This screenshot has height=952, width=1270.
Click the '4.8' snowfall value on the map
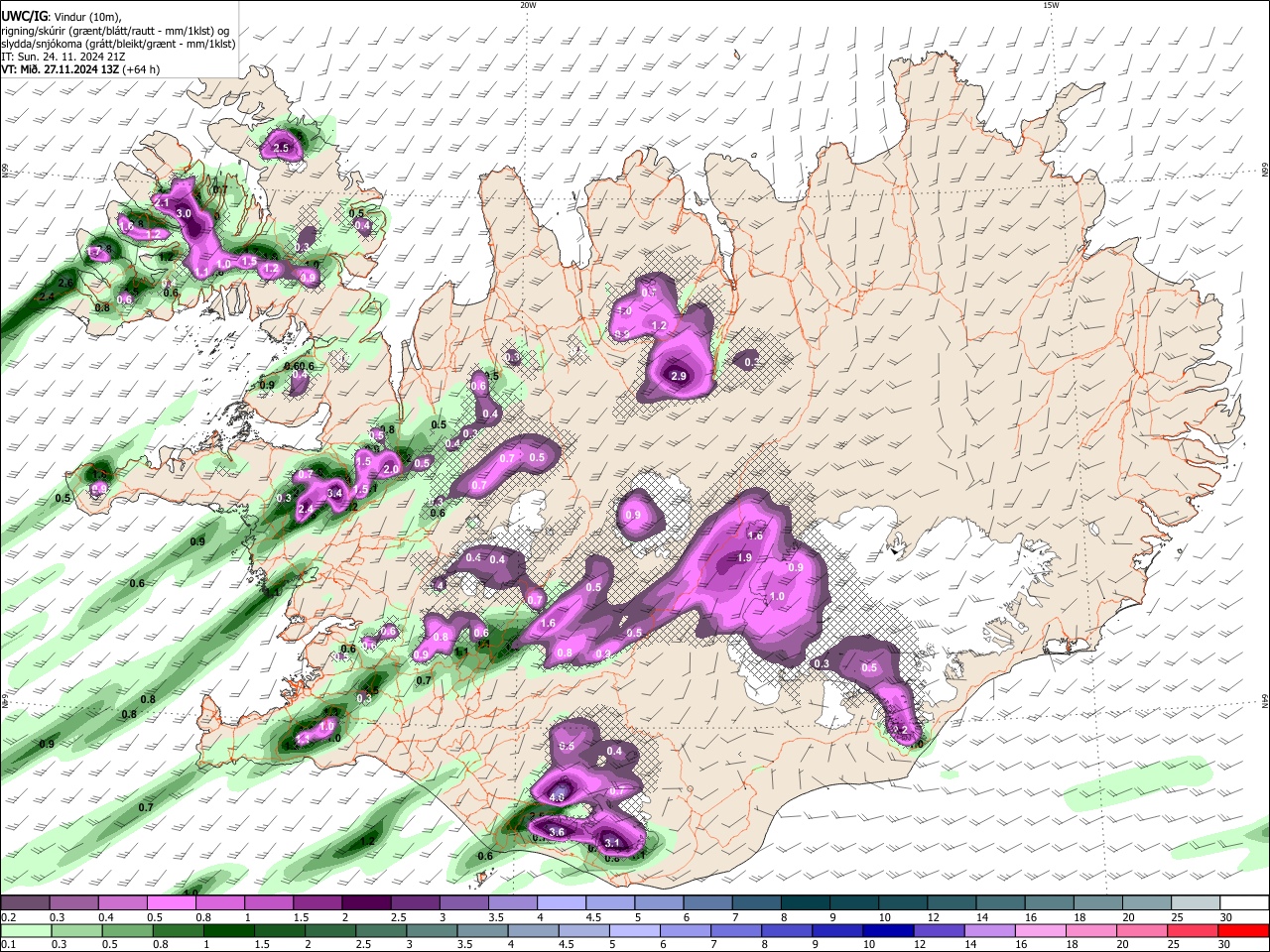(x=557, y=796)
